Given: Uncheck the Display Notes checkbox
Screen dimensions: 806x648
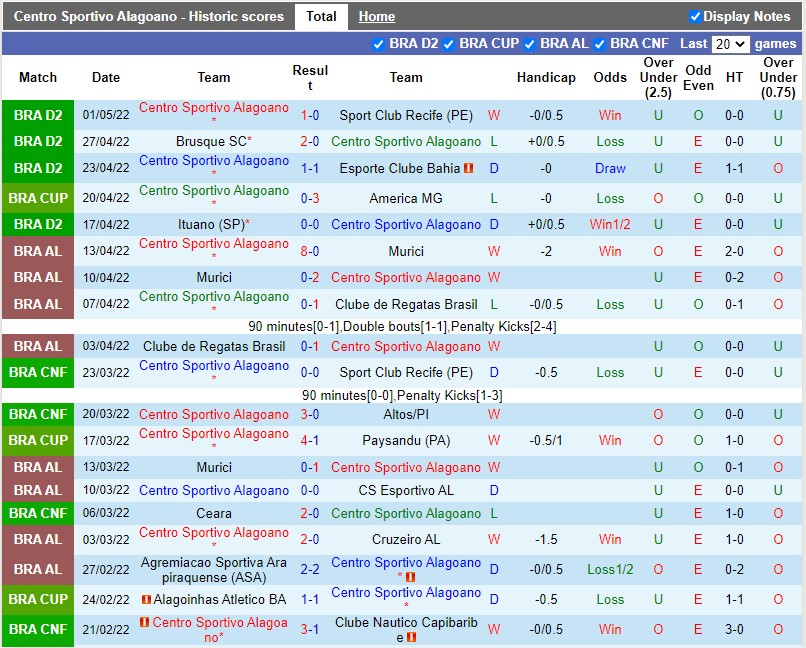Looking at the screenshot, I should tap(696, 16).
